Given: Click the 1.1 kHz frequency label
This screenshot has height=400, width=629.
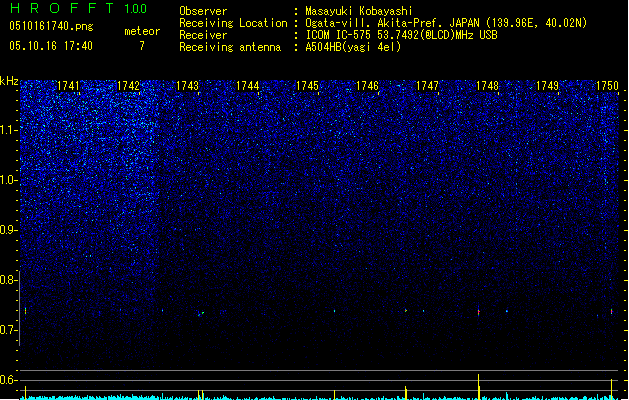Looking at the screenshot, I should click(x=8, y=130).
